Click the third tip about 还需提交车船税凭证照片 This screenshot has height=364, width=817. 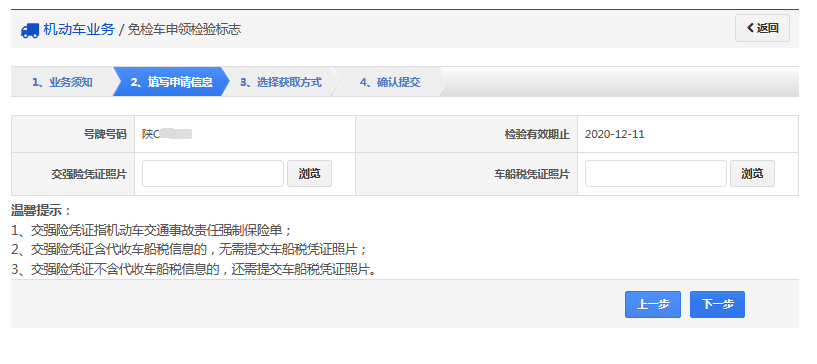(194, 270)
